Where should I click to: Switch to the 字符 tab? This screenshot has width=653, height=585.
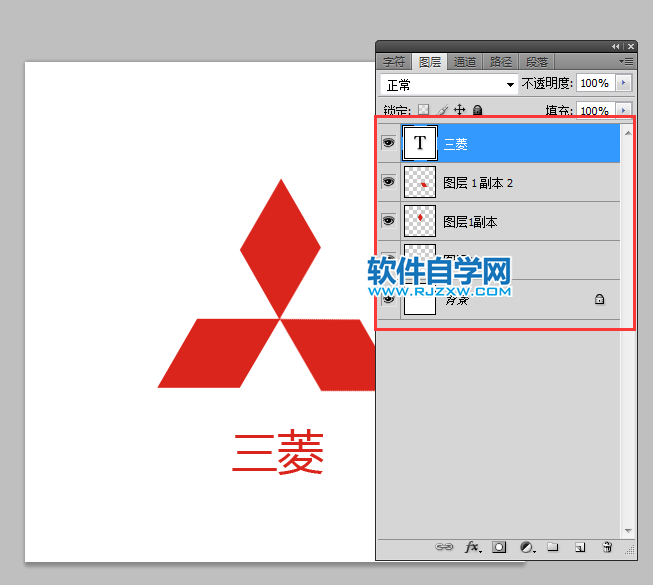[394, 62]
